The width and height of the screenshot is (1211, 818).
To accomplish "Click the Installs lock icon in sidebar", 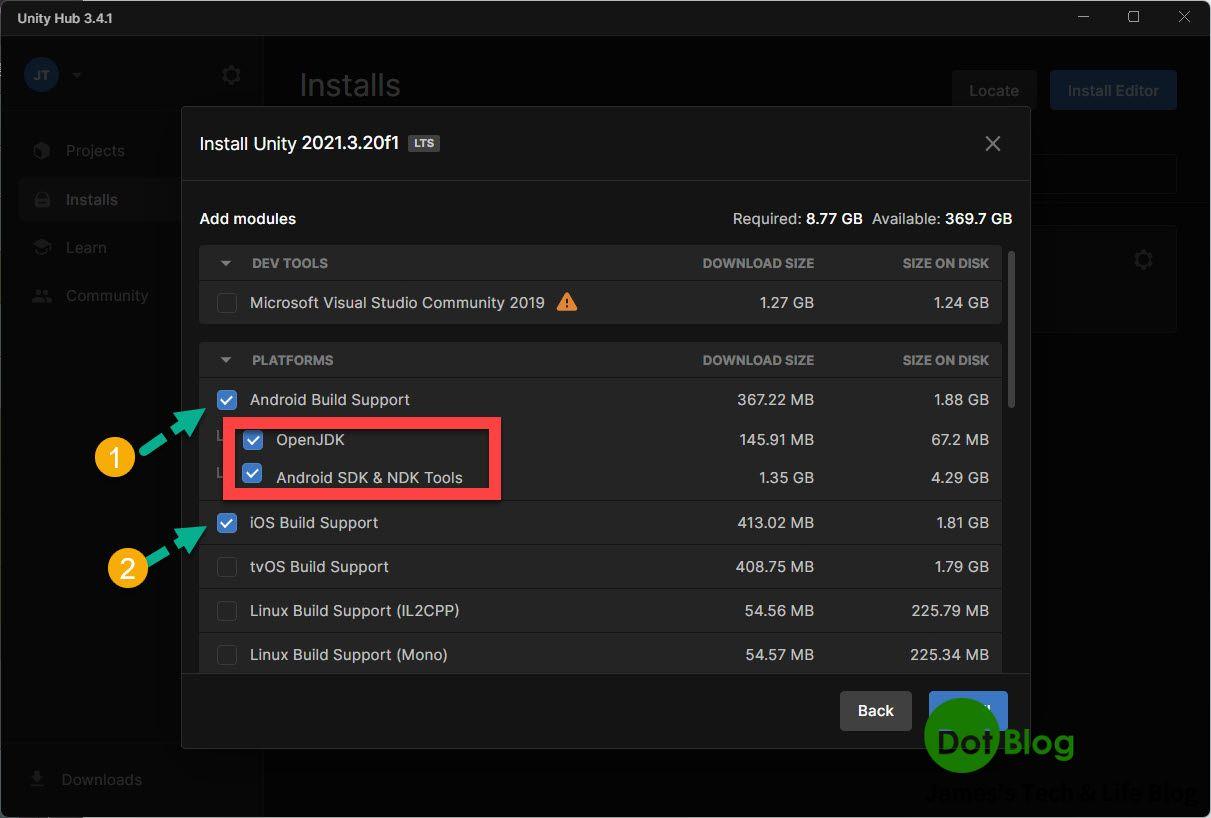I will point(42,200).
